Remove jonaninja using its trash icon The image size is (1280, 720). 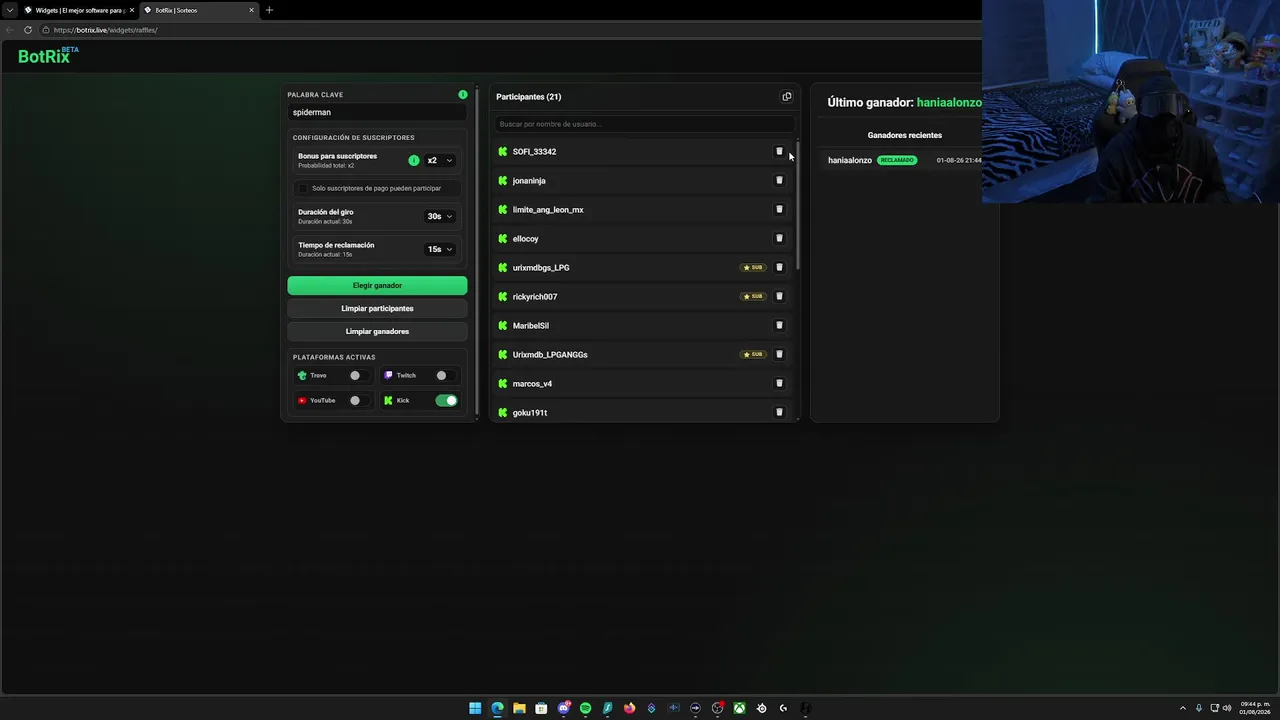(779, 181)
